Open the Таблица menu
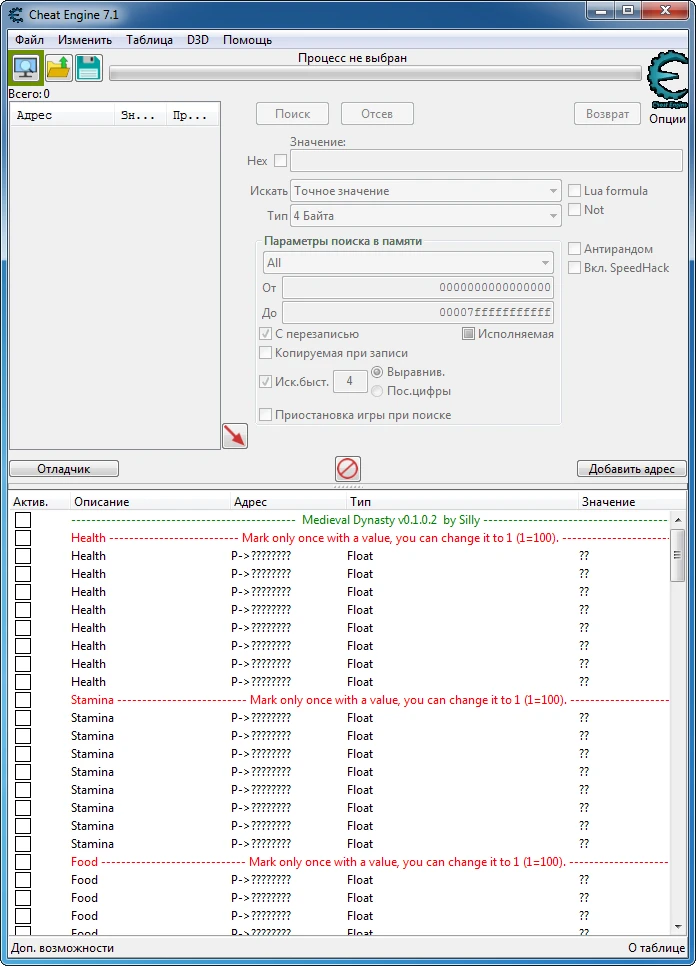 coord(149,39)
